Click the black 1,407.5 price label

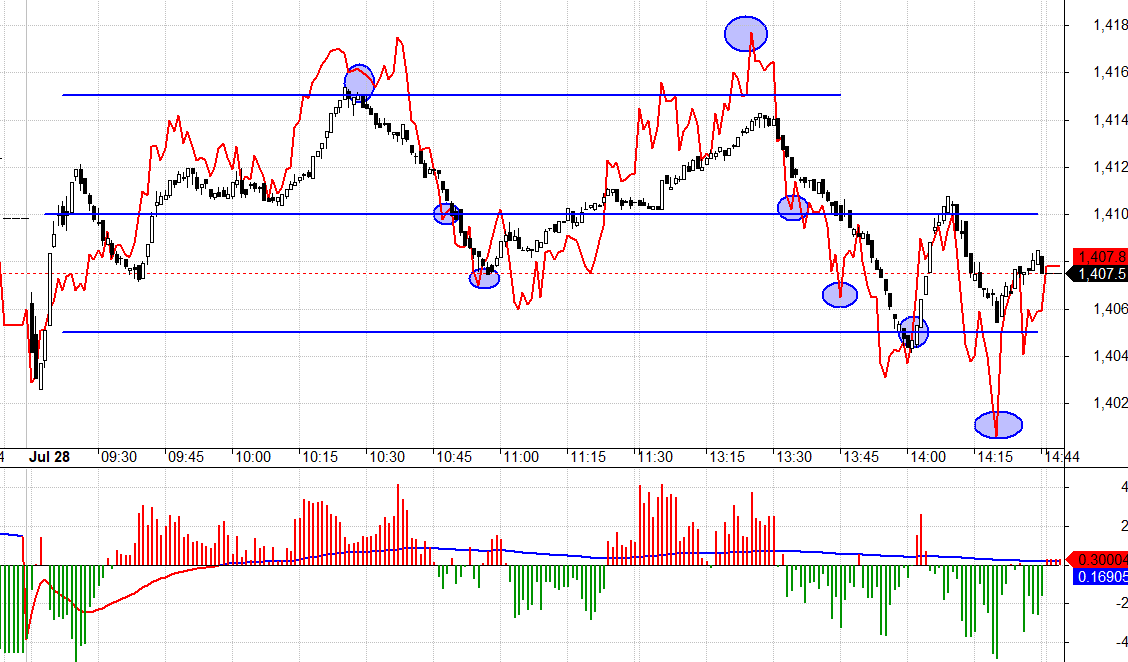point(1099,273)
